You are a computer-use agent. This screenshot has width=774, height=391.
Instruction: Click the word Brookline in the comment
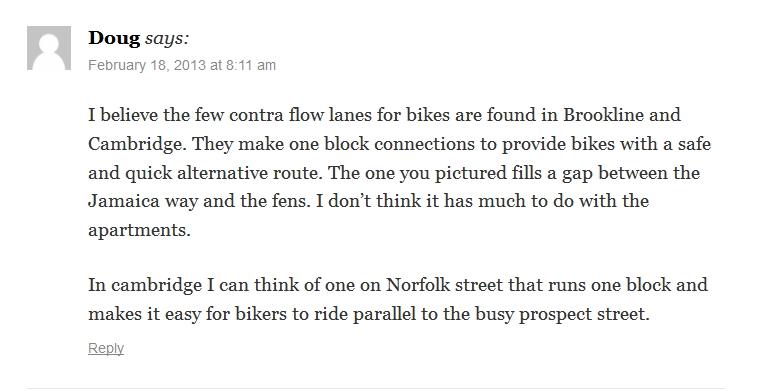604,115
